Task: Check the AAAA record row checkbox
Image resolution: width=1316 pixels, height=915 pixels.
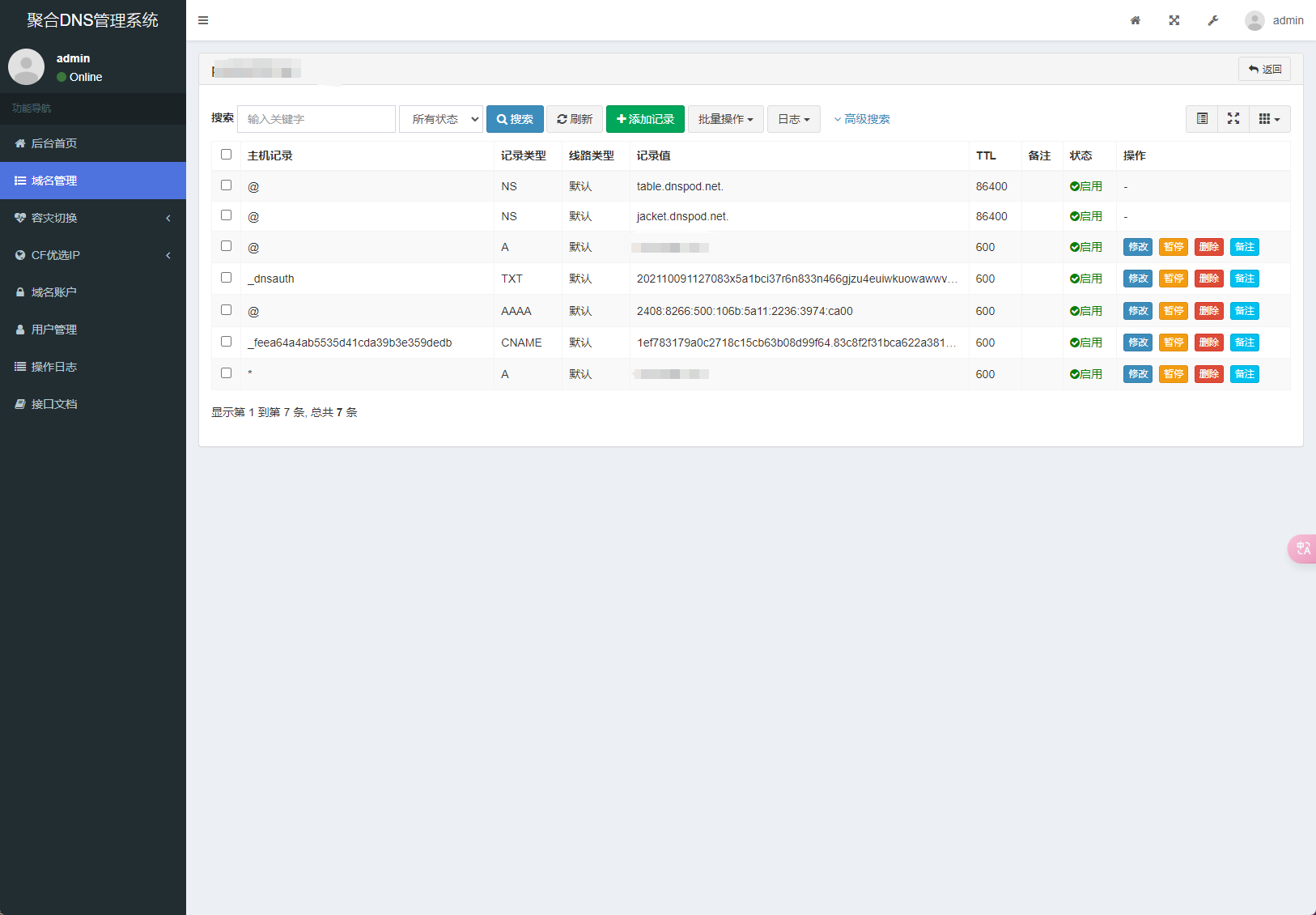Action: click(227, 310)
